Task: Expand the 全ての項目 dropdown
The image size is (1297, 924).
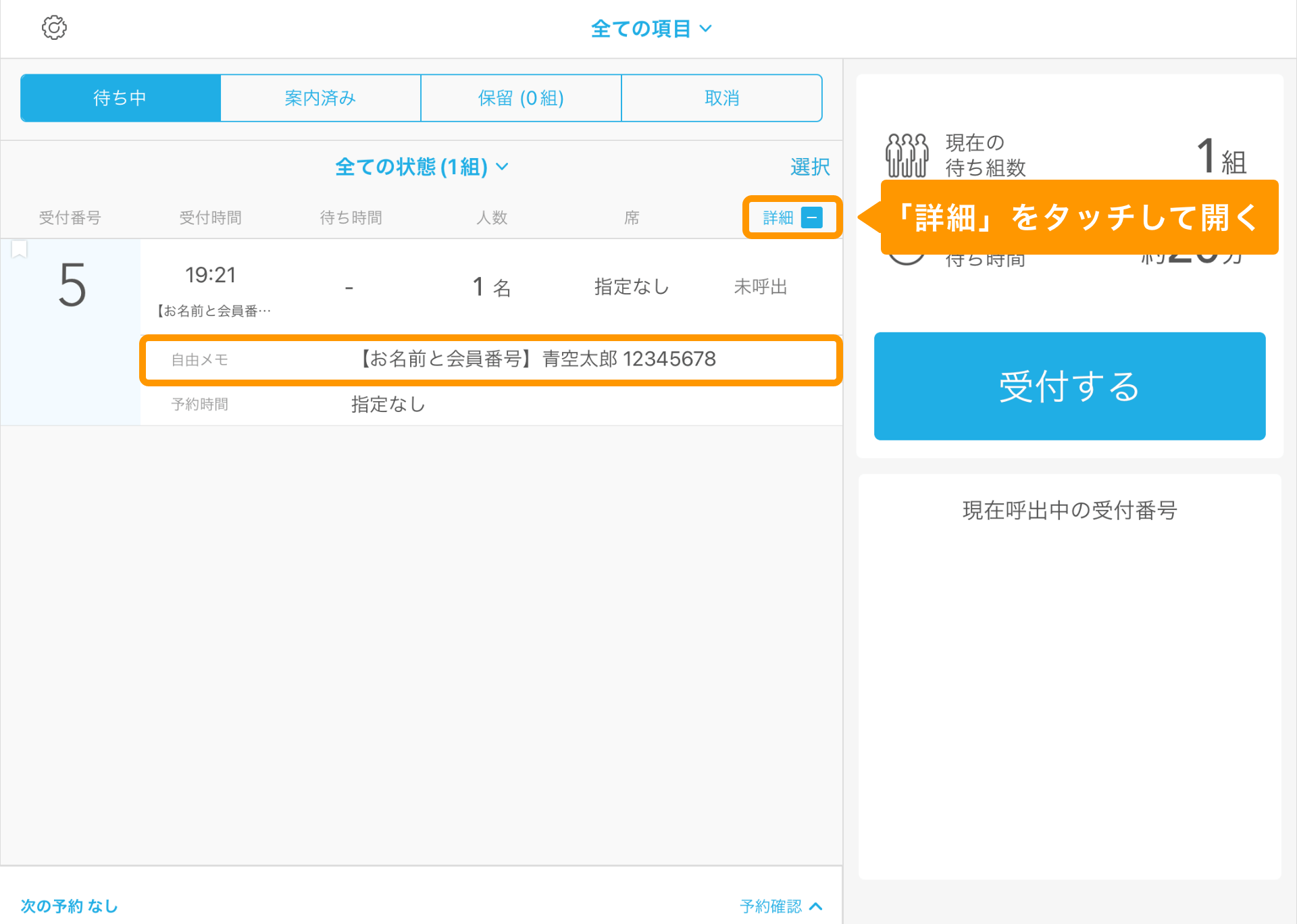Action: tap(651, 28)
